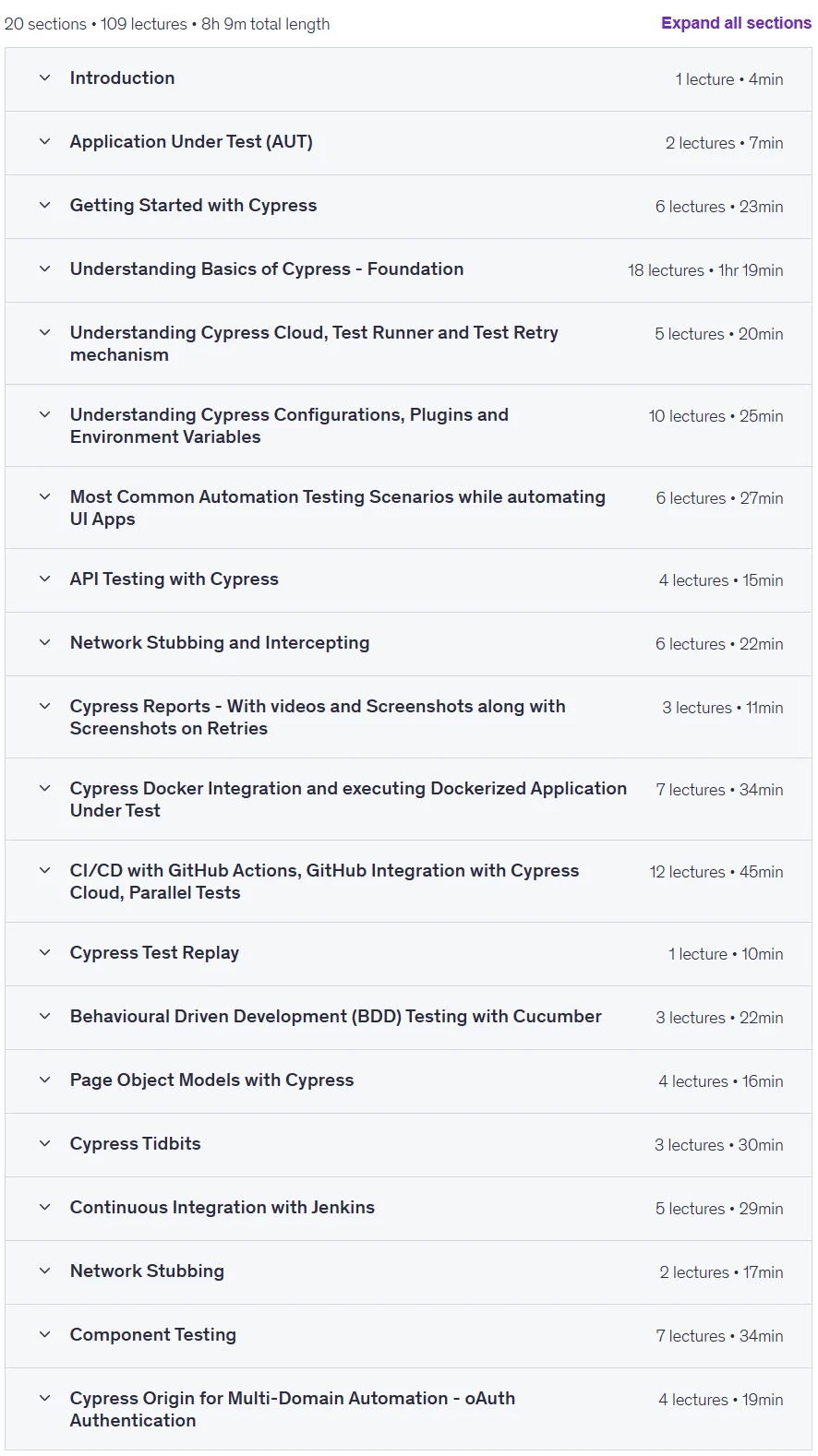
Task: Expand the Behavioural Driven Development chevron
Action: click(x=44, y=1017)
